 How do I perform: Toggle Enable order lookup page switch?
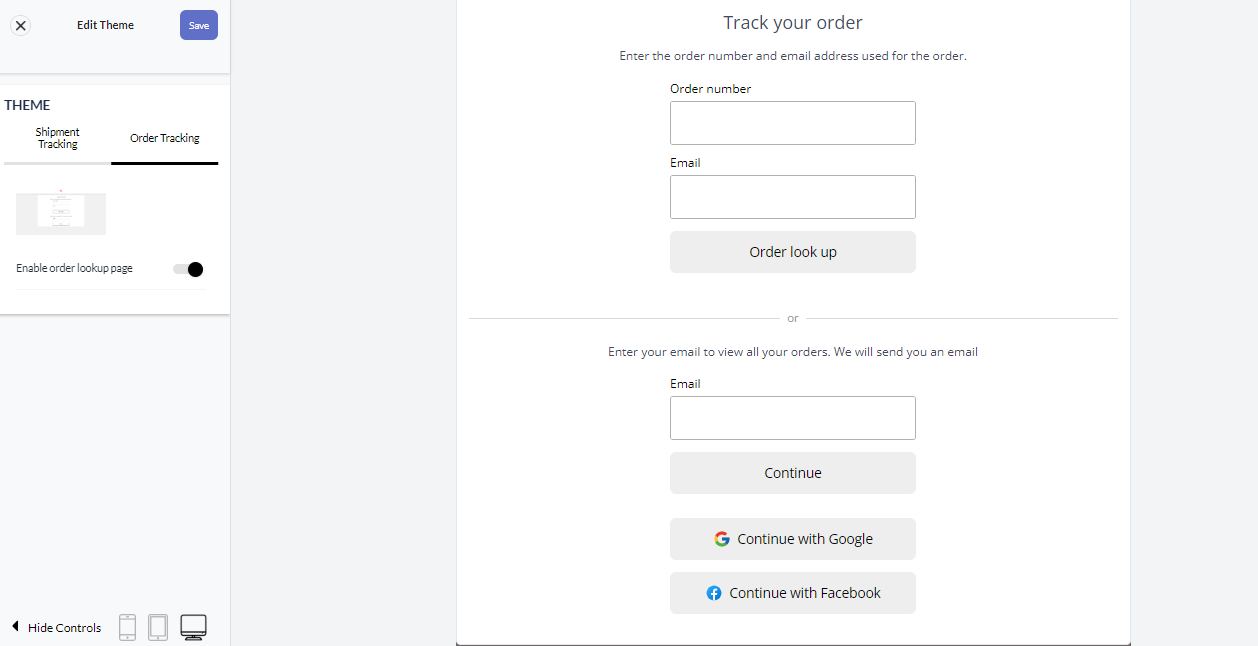tap(188, 269)
